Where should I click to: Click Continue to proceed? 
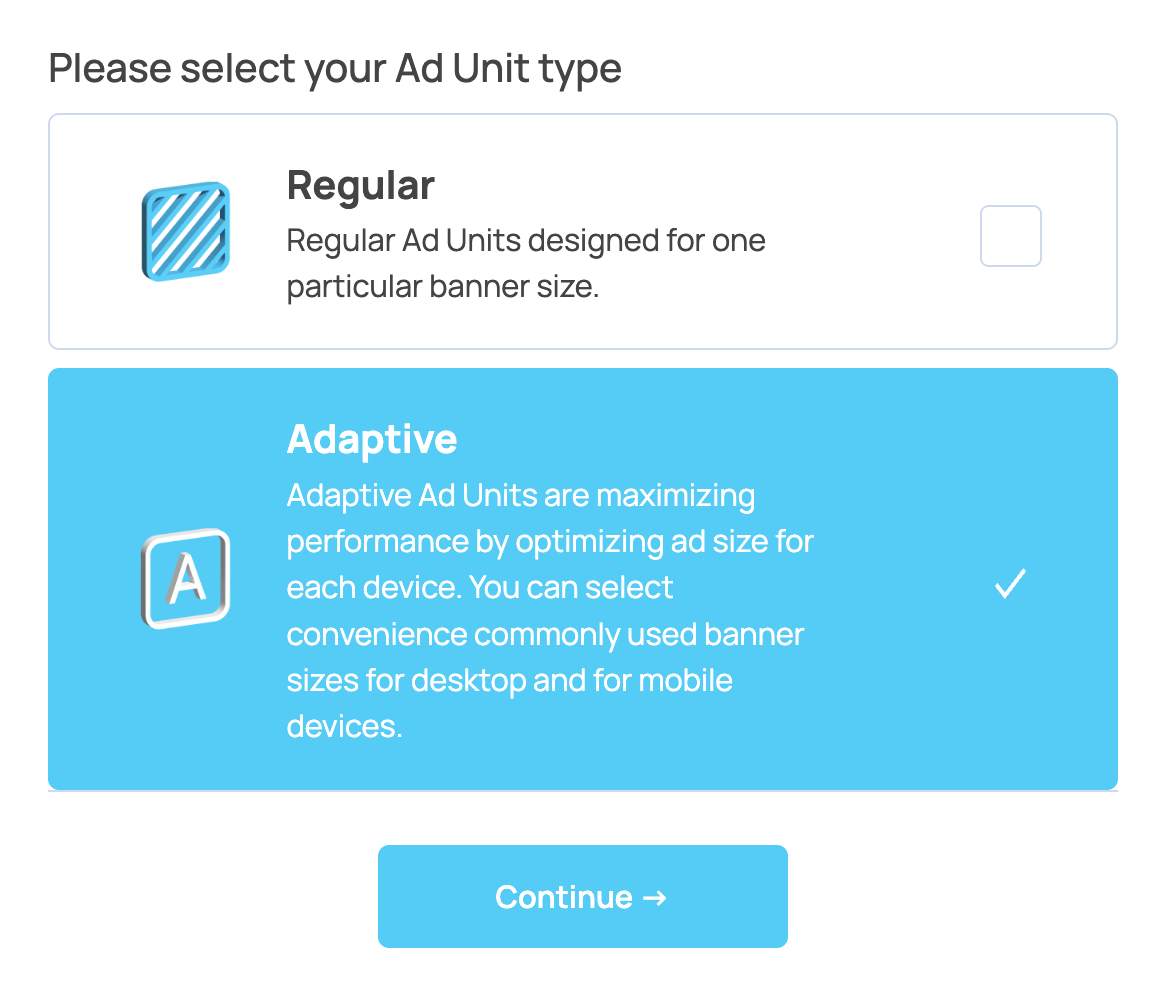(583, 897)
